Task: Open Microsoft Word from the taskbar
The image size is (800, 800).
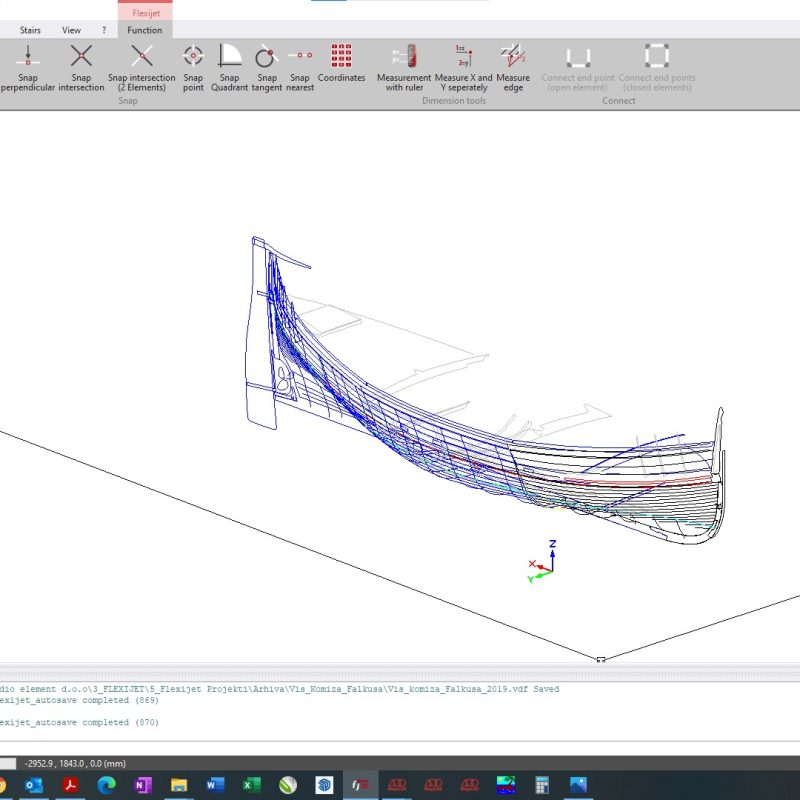Action: (215, 785)
